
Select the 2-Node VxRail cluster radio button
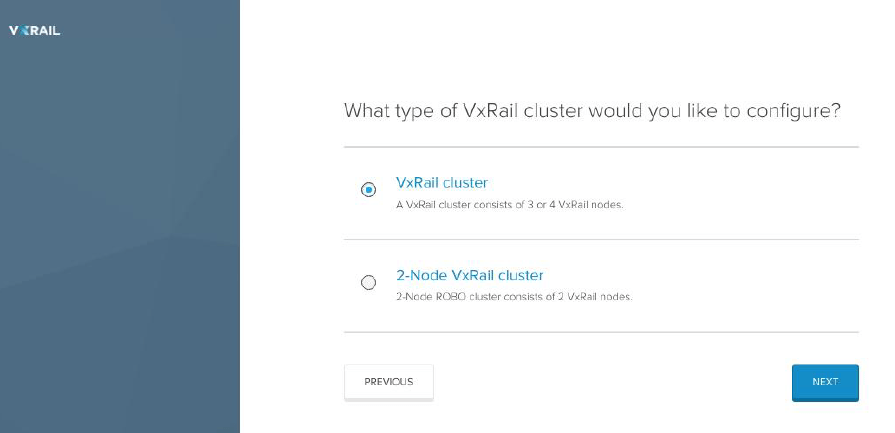pos(368,283)
